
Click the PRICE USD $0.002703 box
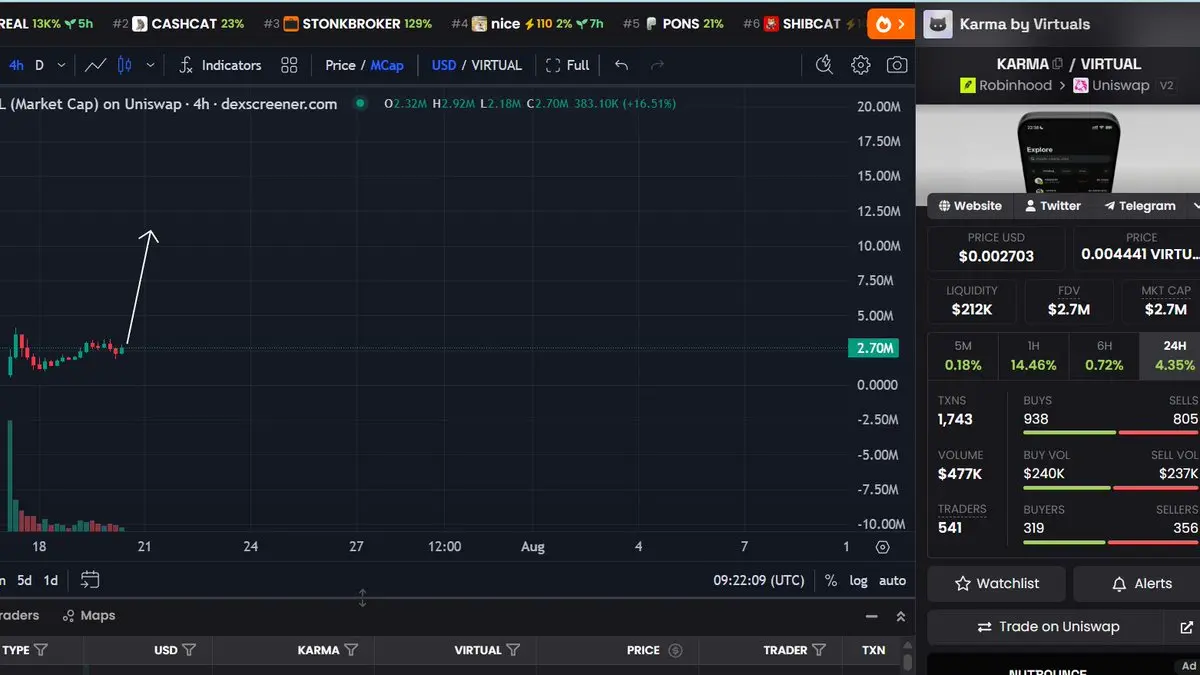[x=996, y=248]
